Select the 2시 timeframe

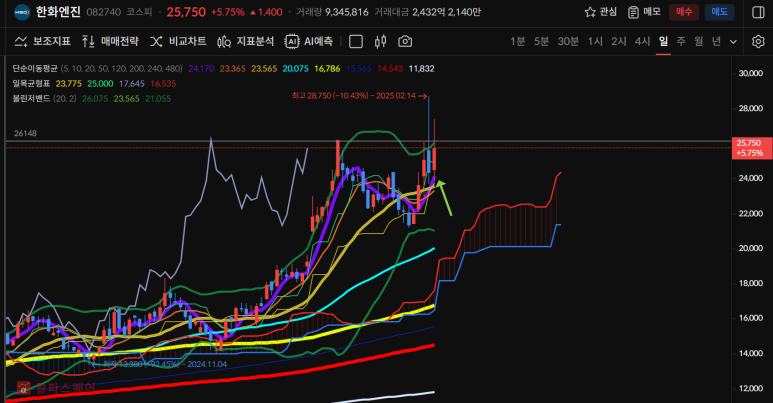[619, 41]
